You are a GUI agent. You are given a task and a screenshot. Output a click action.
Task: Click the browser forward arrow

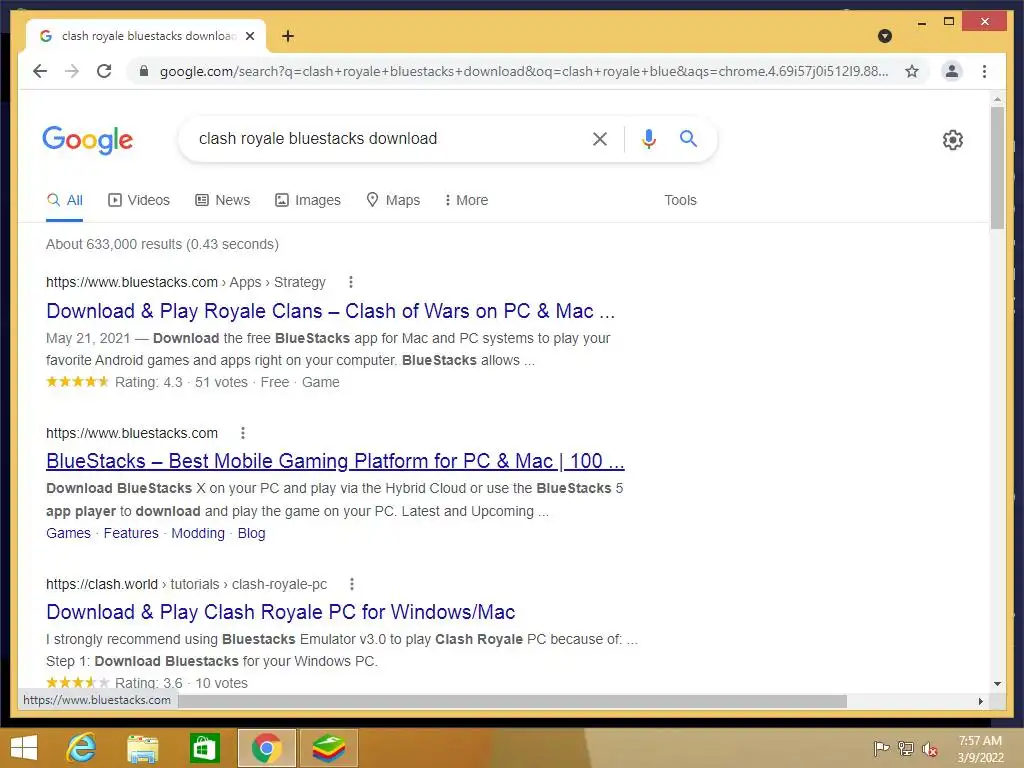[72, 71]
